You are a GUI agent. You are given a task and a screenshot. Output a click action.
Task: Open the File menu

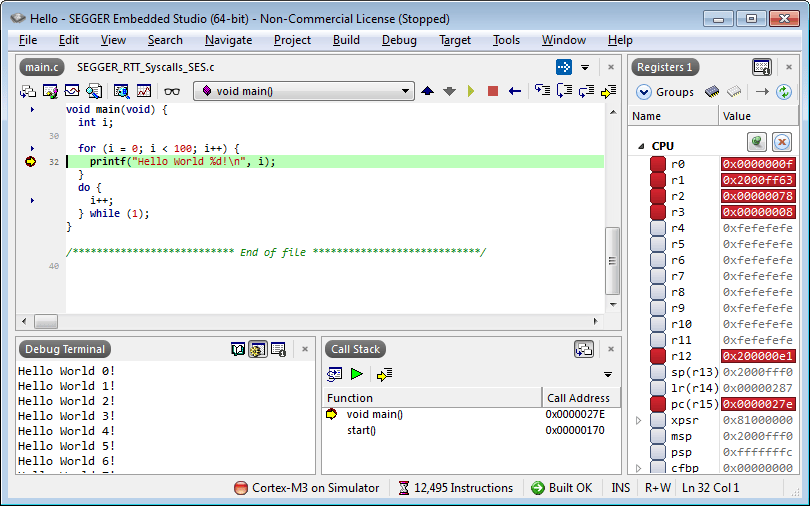(x=28, y=40)
